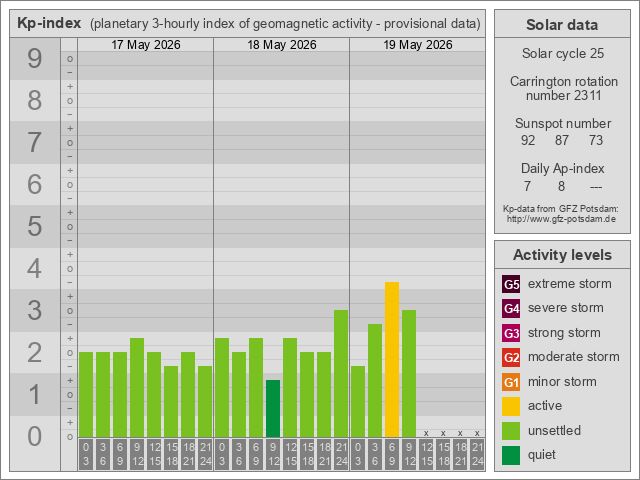This screenshot has height=480, width=640.
Task: Select the 18 May 18-21 time slot label
Action: (324, 454)
